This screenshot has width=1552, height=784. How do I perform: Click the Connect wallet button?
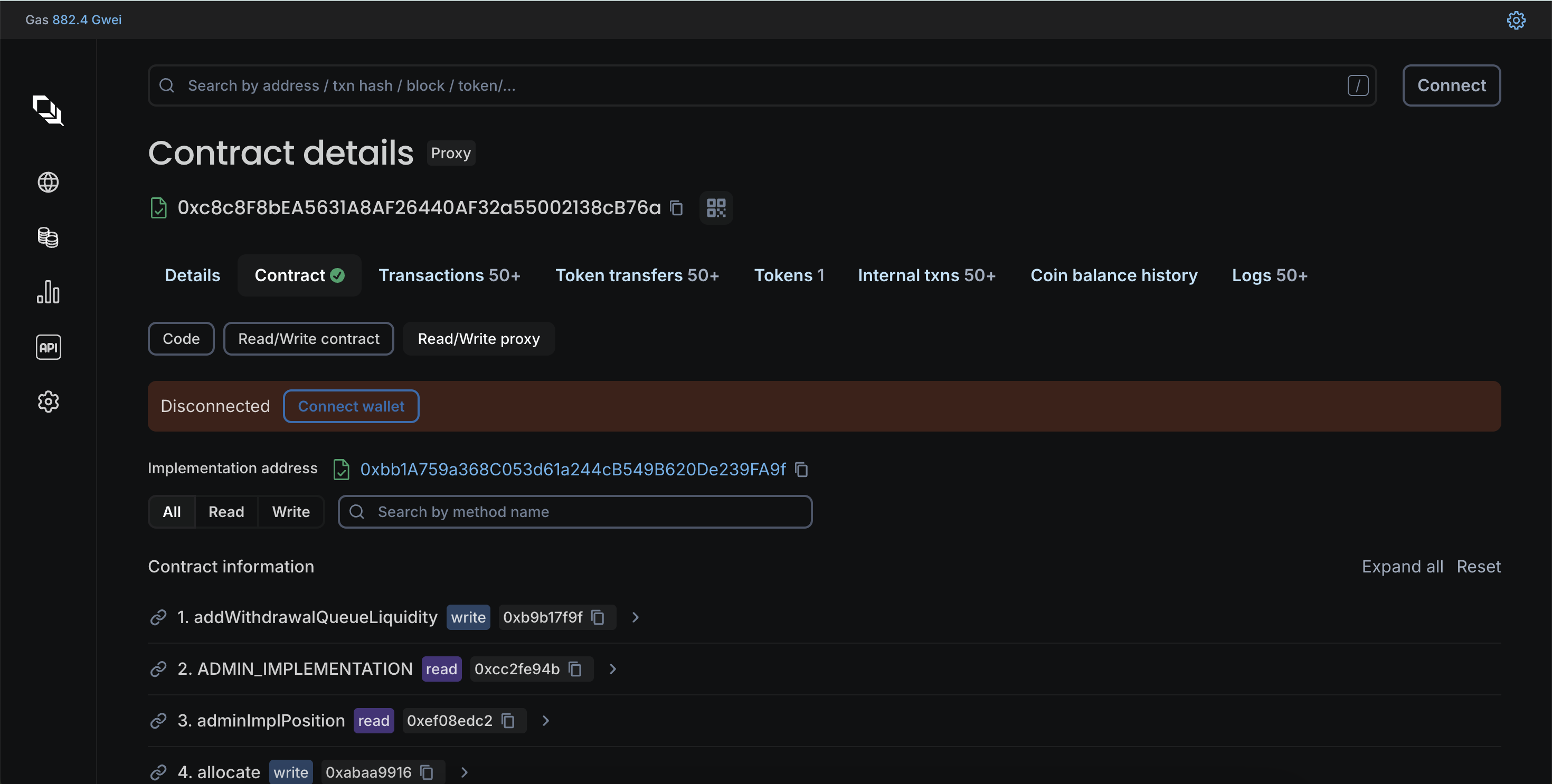pyautogui.click(x=351, y=406)
